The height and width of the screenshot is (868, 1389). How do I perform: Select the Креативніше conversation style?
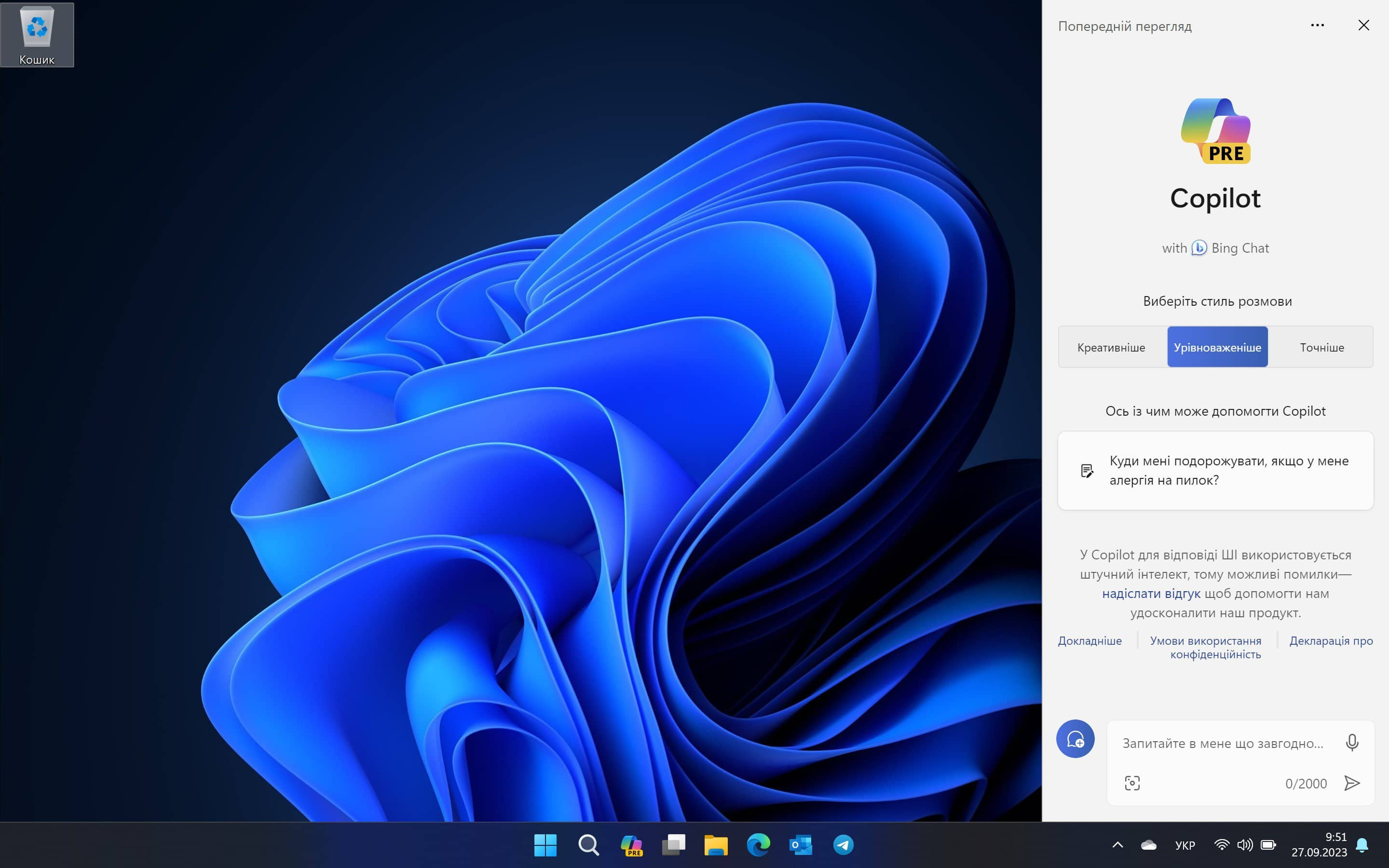coord(1111,347)
